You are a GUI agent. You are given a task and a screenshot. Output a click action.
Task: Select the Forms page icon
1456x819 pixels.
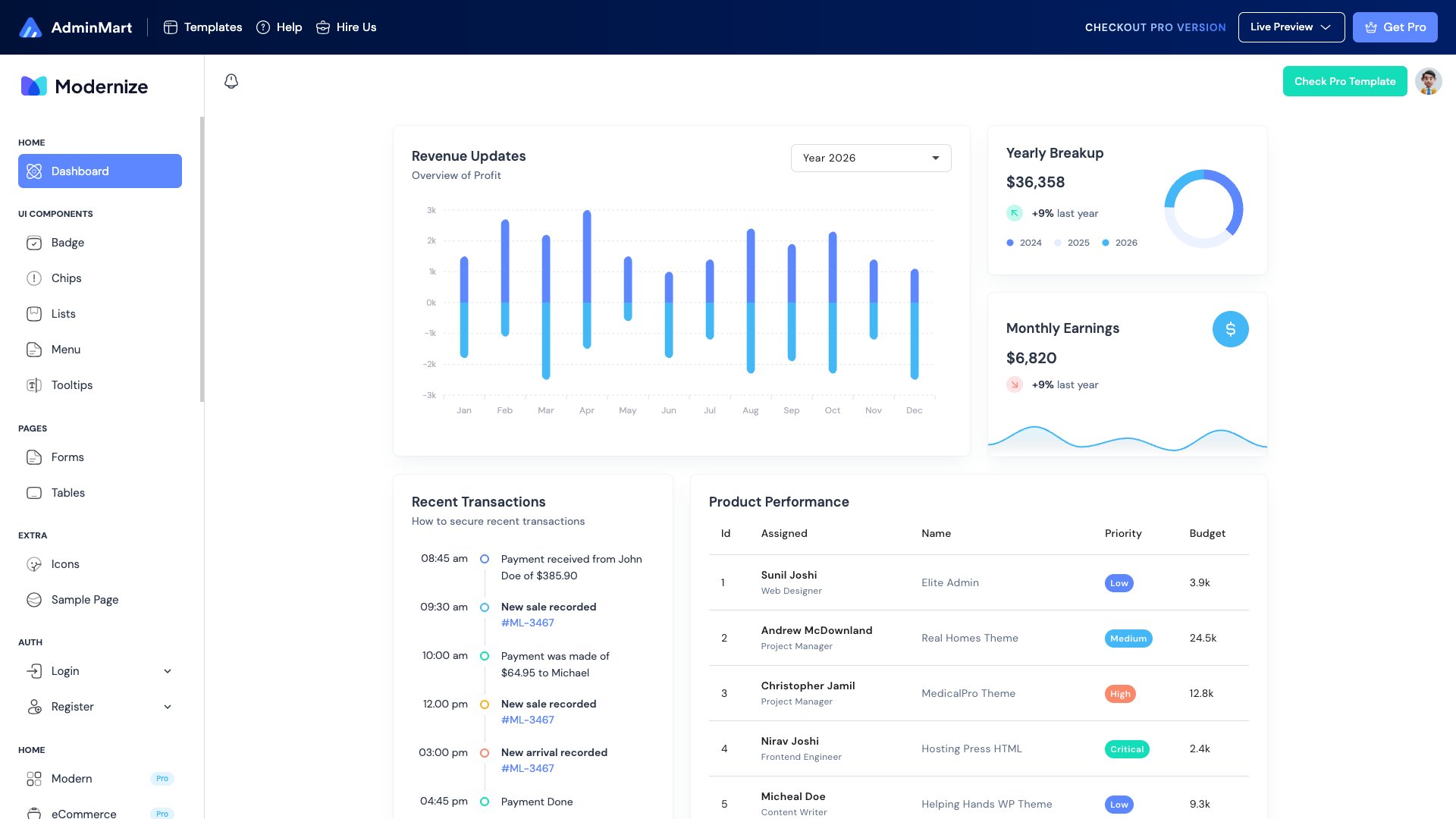click(34, 457)
